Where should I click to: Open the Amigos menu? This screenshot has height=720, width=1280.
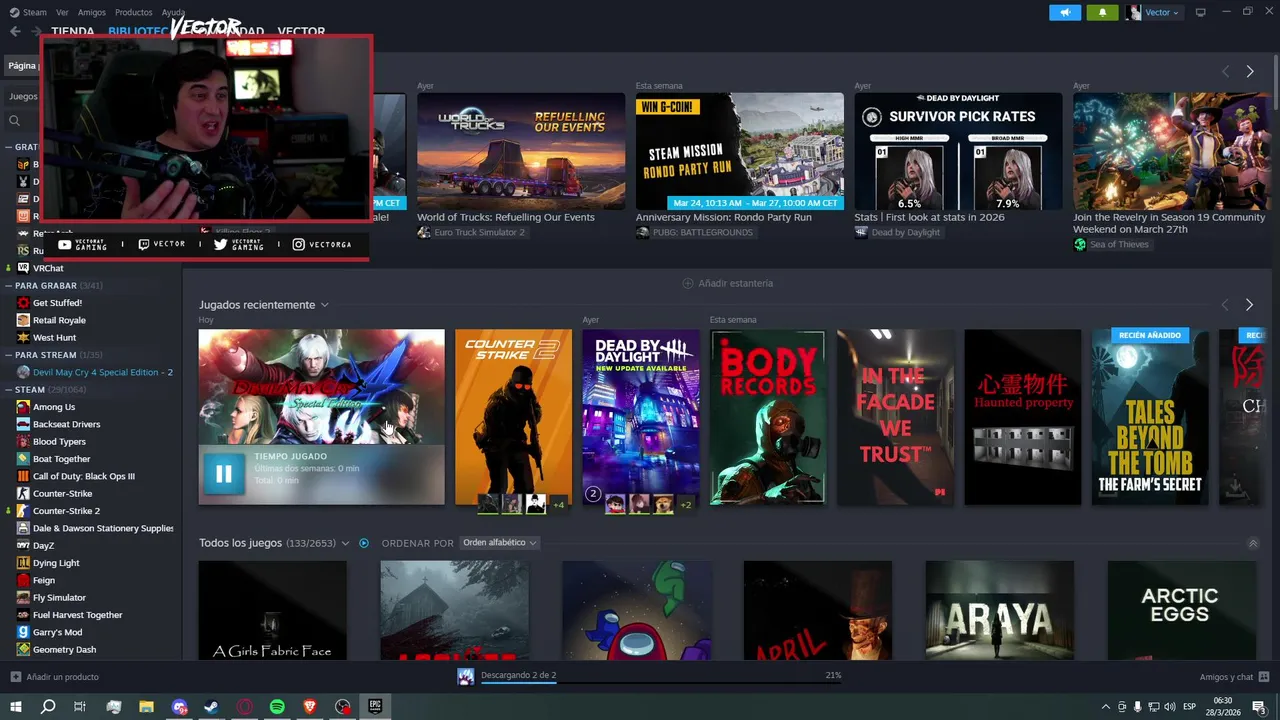coord(92,12)
